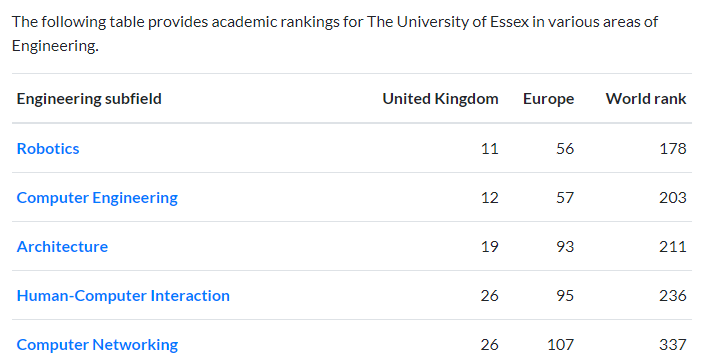This screenshot has height=364, width=707.
Task: Click the Engineering subfield column header
Action: click(89, 99)
